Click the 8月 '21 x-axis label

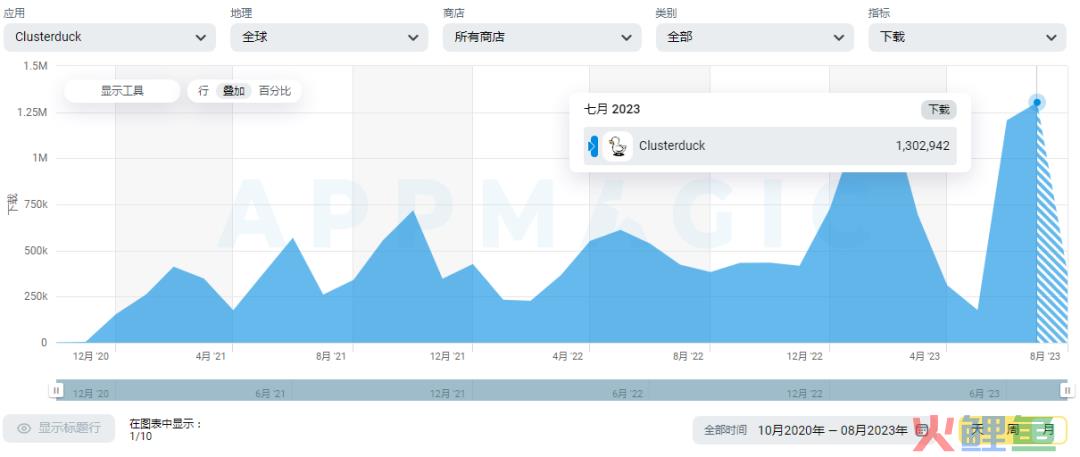(331, 356)
